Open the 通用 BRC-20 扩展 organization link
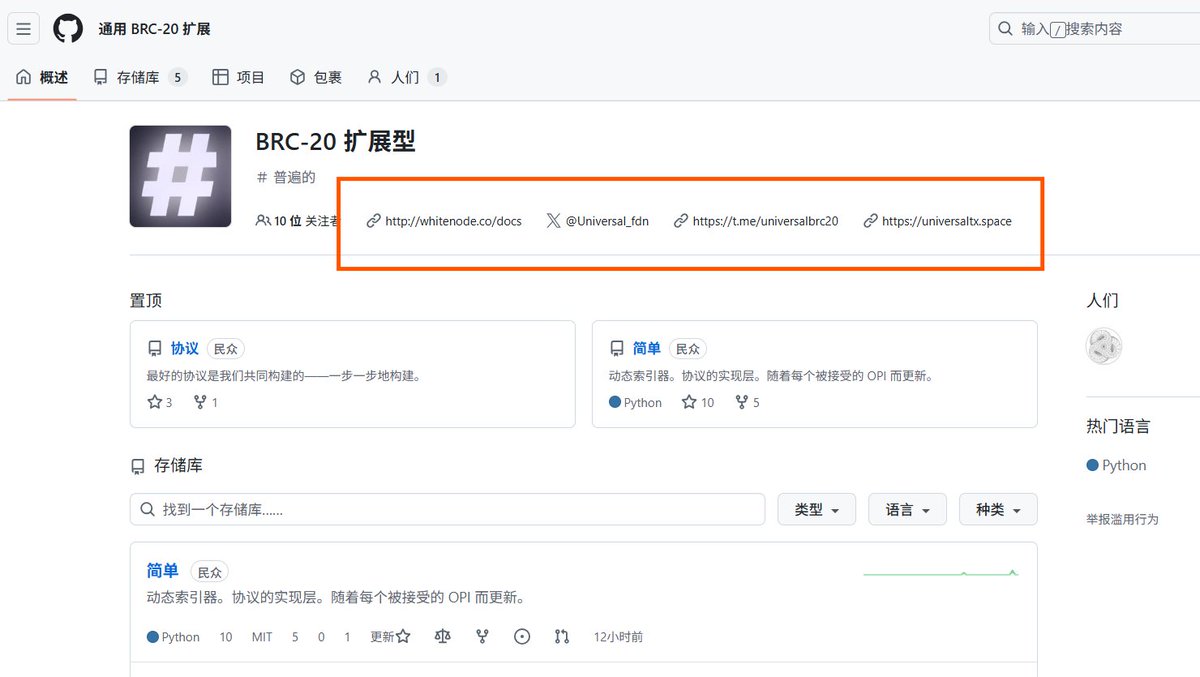The image size is (1200, 677). (x=154, y=29)
